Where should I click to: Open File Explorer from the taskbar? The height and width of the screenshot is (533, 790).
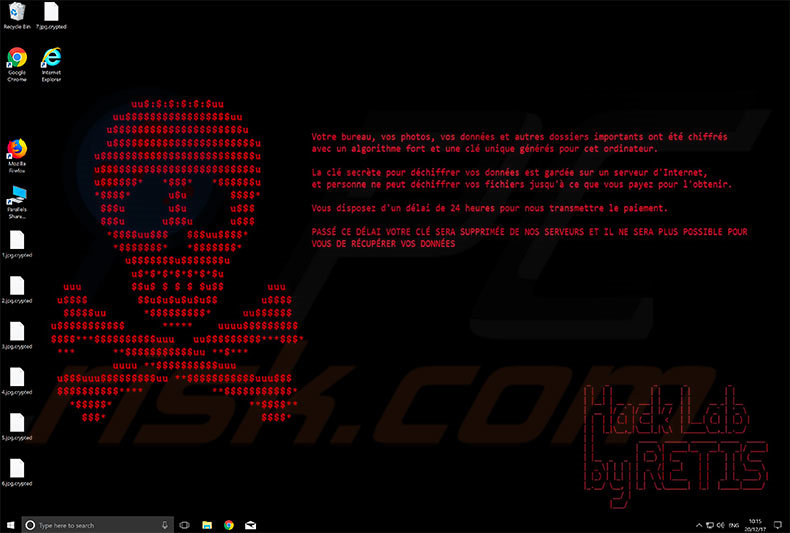click(x=207, y=525)
